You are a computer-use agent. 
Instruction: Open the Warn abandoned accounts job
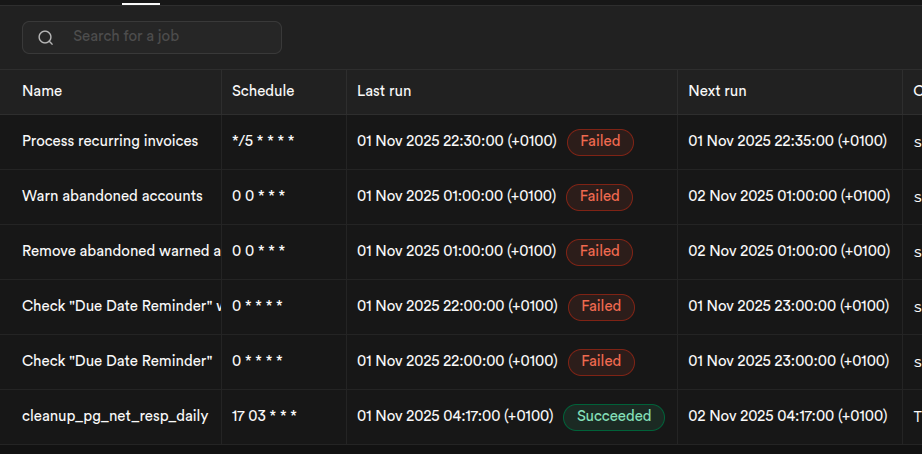112,196
